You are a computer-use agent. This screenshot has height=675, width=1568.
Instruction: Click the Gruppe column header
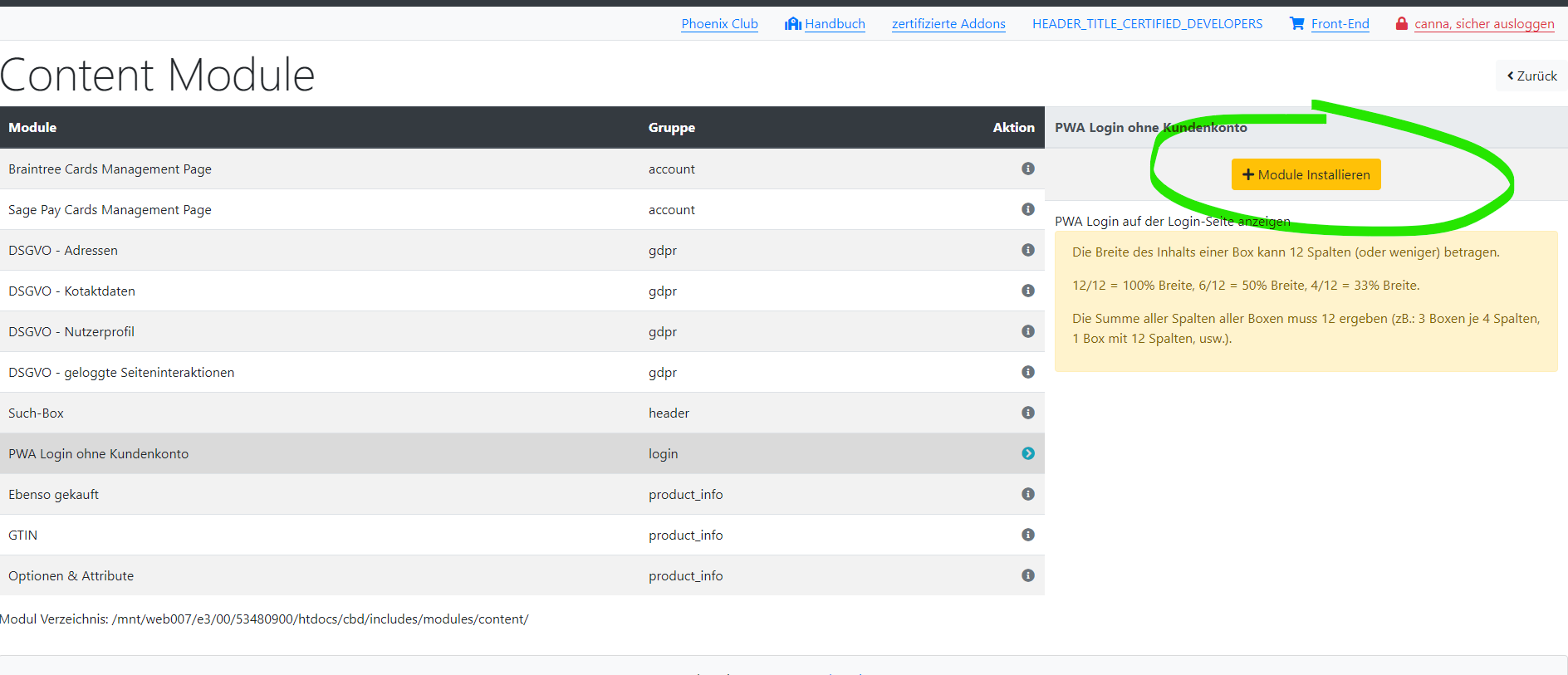point(672,127)
